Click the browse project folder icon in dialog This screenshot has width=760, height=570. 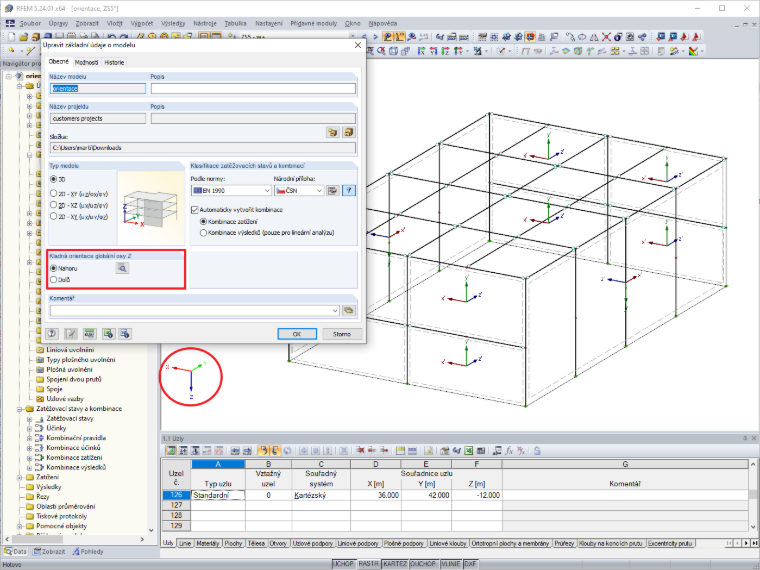(x=332, y=132)
